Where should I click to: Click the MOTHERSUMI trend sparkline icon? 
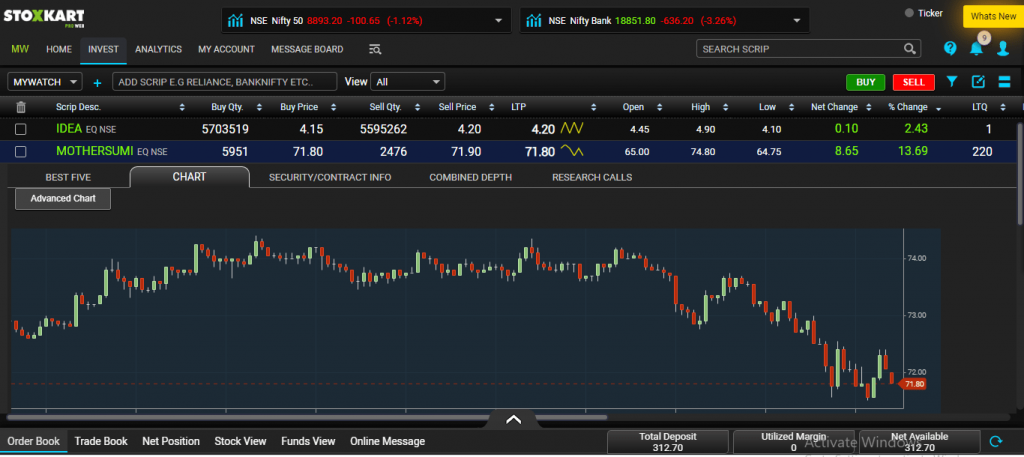(571, 151)
